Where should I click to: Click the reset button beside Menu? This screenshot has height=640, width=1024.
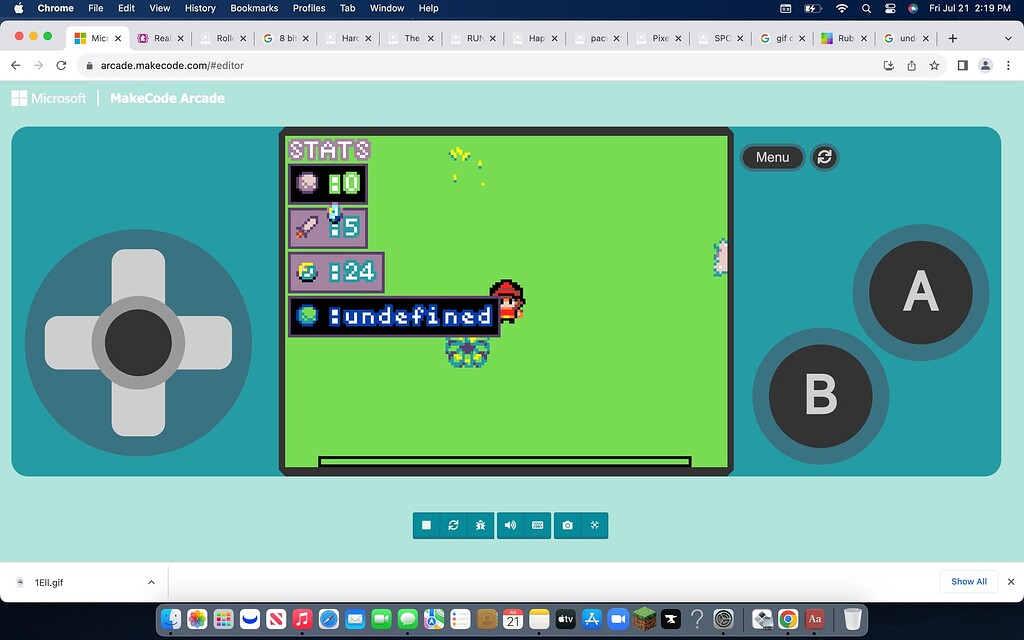824,157
